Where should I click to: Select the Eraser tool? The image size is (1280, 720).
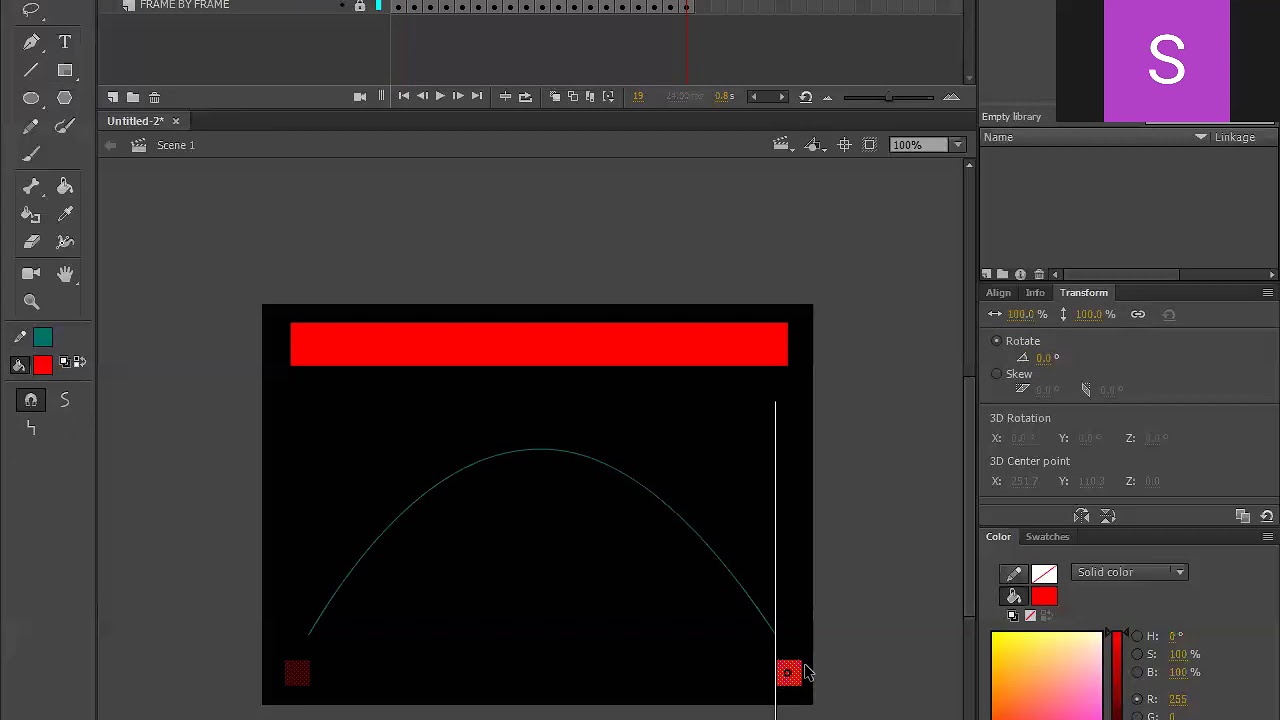pyautogui.click(x=31, y=242)
